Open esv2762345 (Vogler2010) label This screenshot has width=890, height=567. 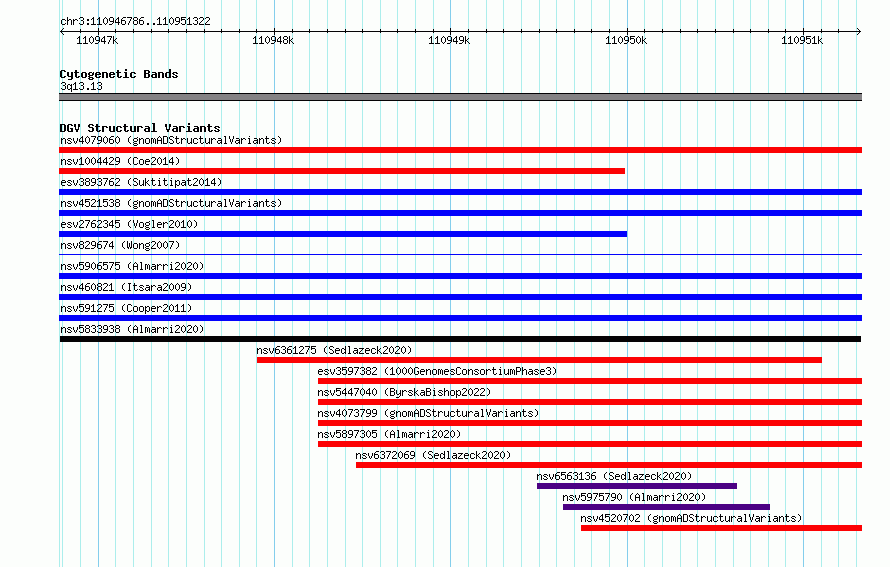(x=129, y=224)
